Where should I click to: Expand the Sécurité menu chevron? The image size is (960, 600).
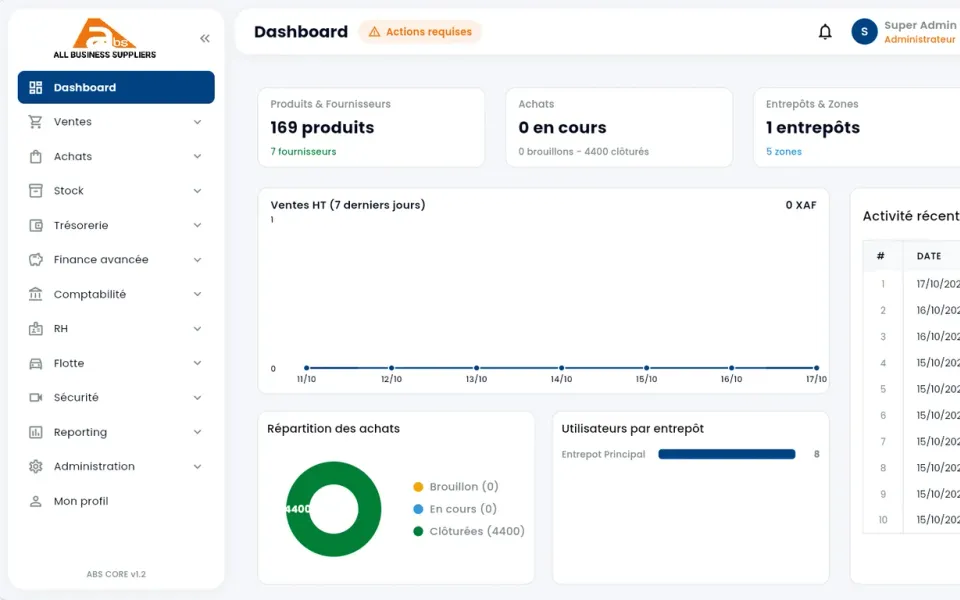coord(197,398)
